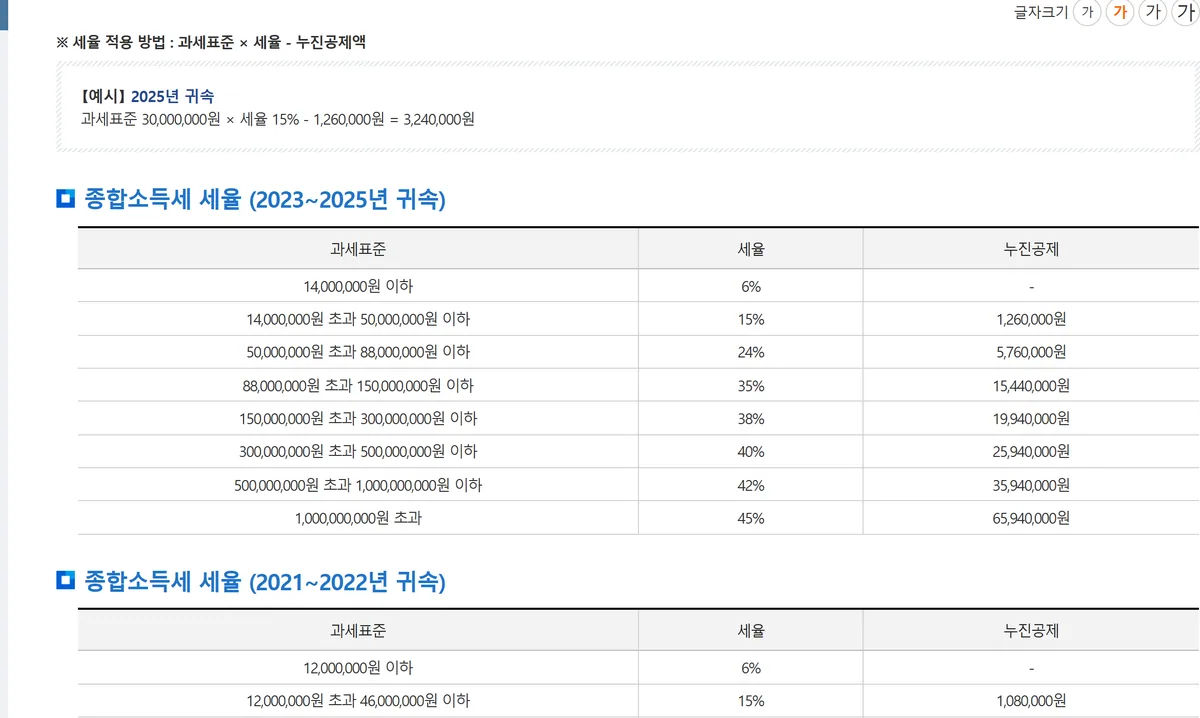
Task: Click the '65,940,000원' deduction cell
Action: pyautogui.click(x=1031, y=518)
